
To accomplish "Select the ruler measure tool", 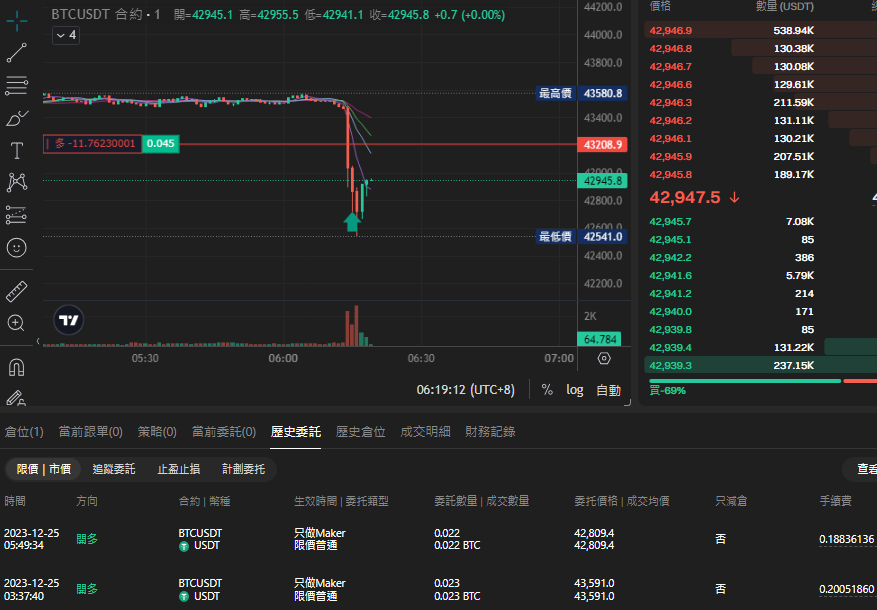I will click(x=17, y=291).
